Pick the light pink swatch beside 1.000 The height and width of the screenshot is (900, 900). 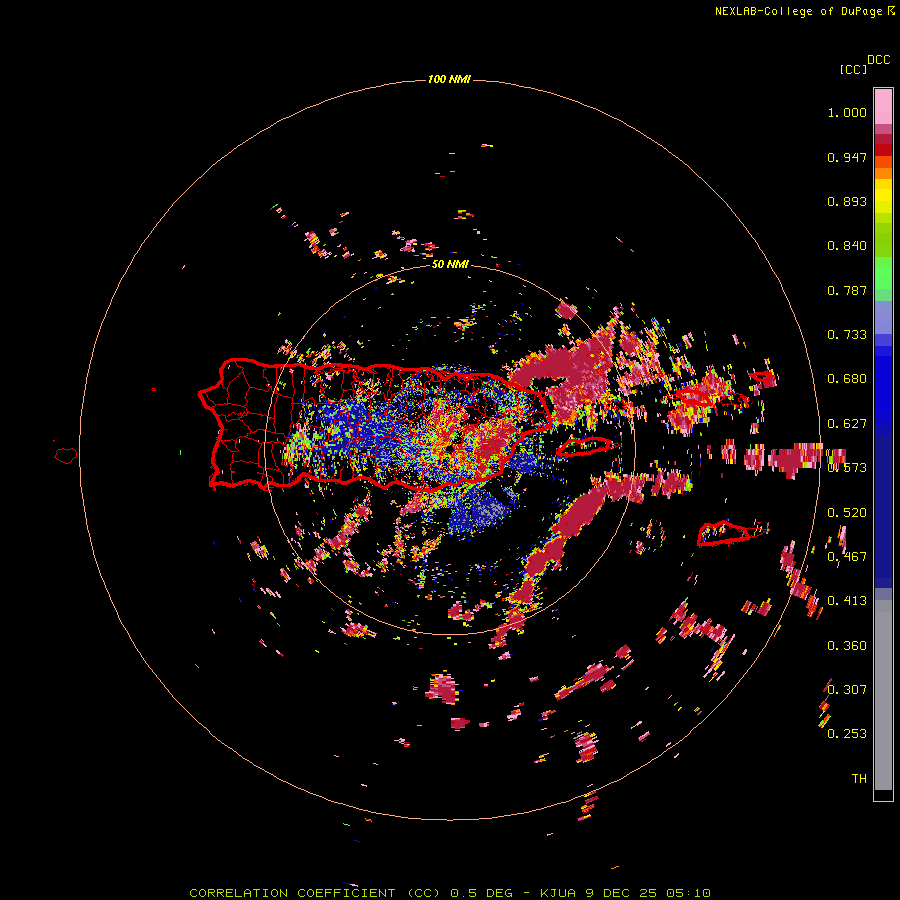(883, 107)
